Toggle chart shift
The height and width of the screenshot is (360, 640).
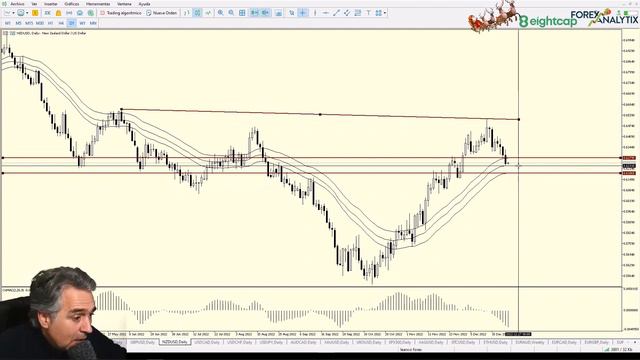click(x=265, y=13)
